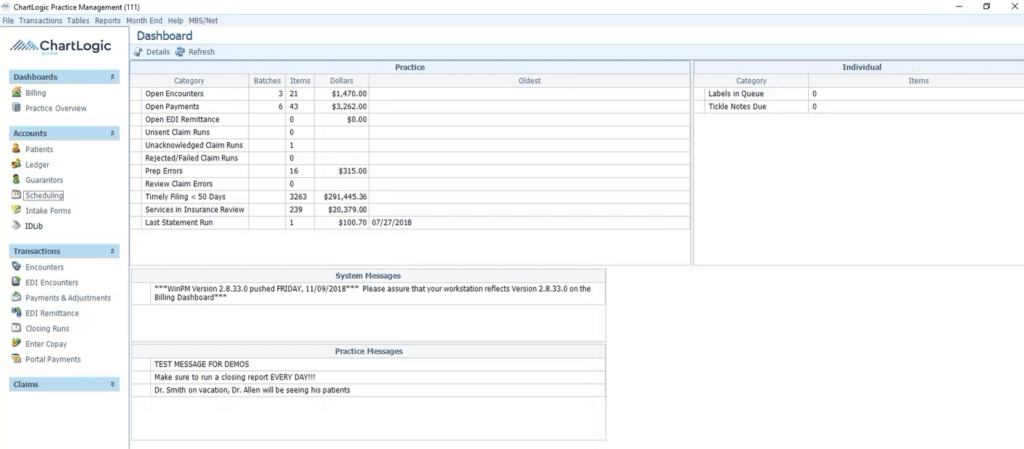Click the Practice Overview sidebar icon
This screenshot has height=449, width=1024.
coord(16,108)
